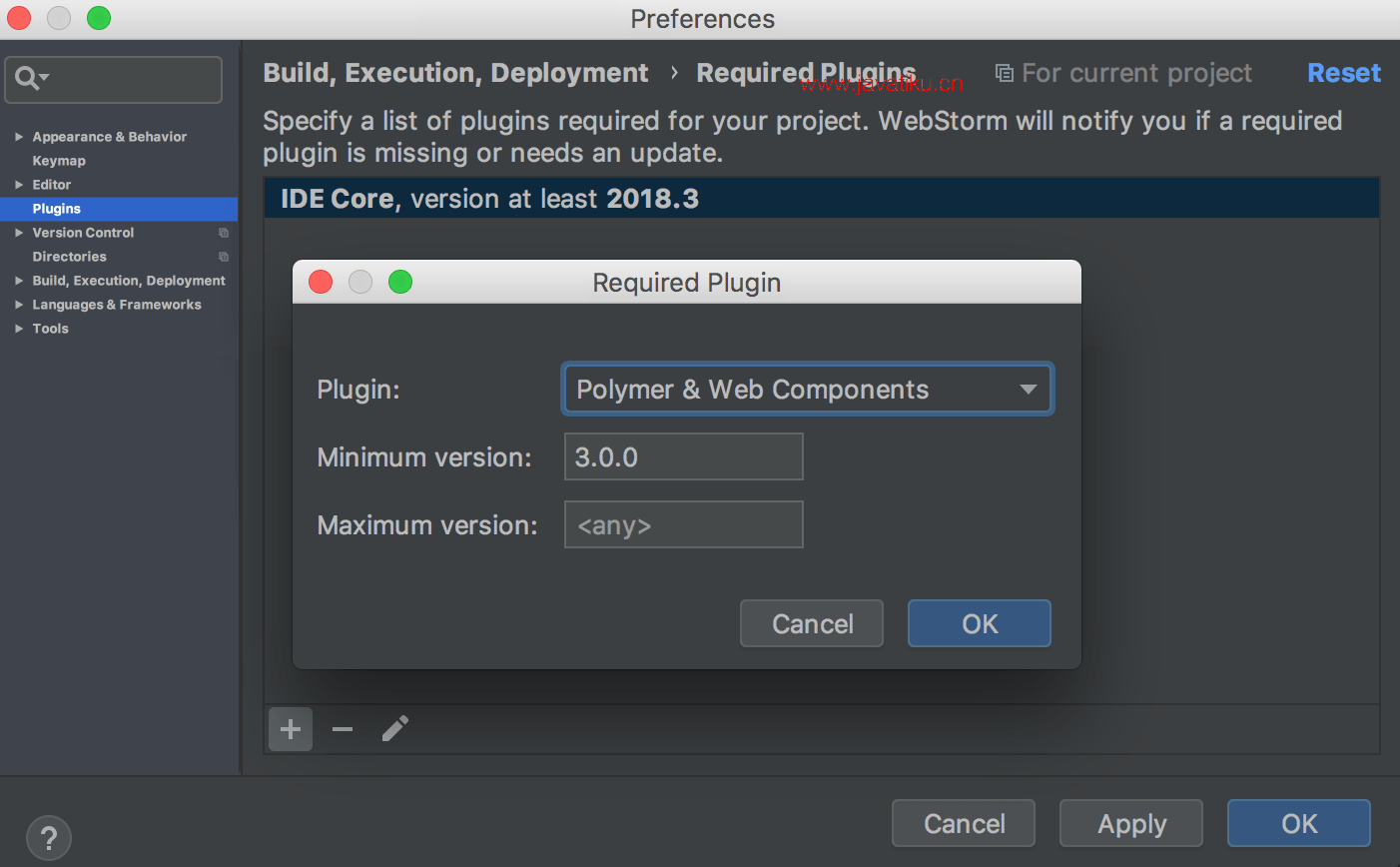Focus the Minimum version field
This screenshot has height=867, width=1400.
(x=684, y=456)
